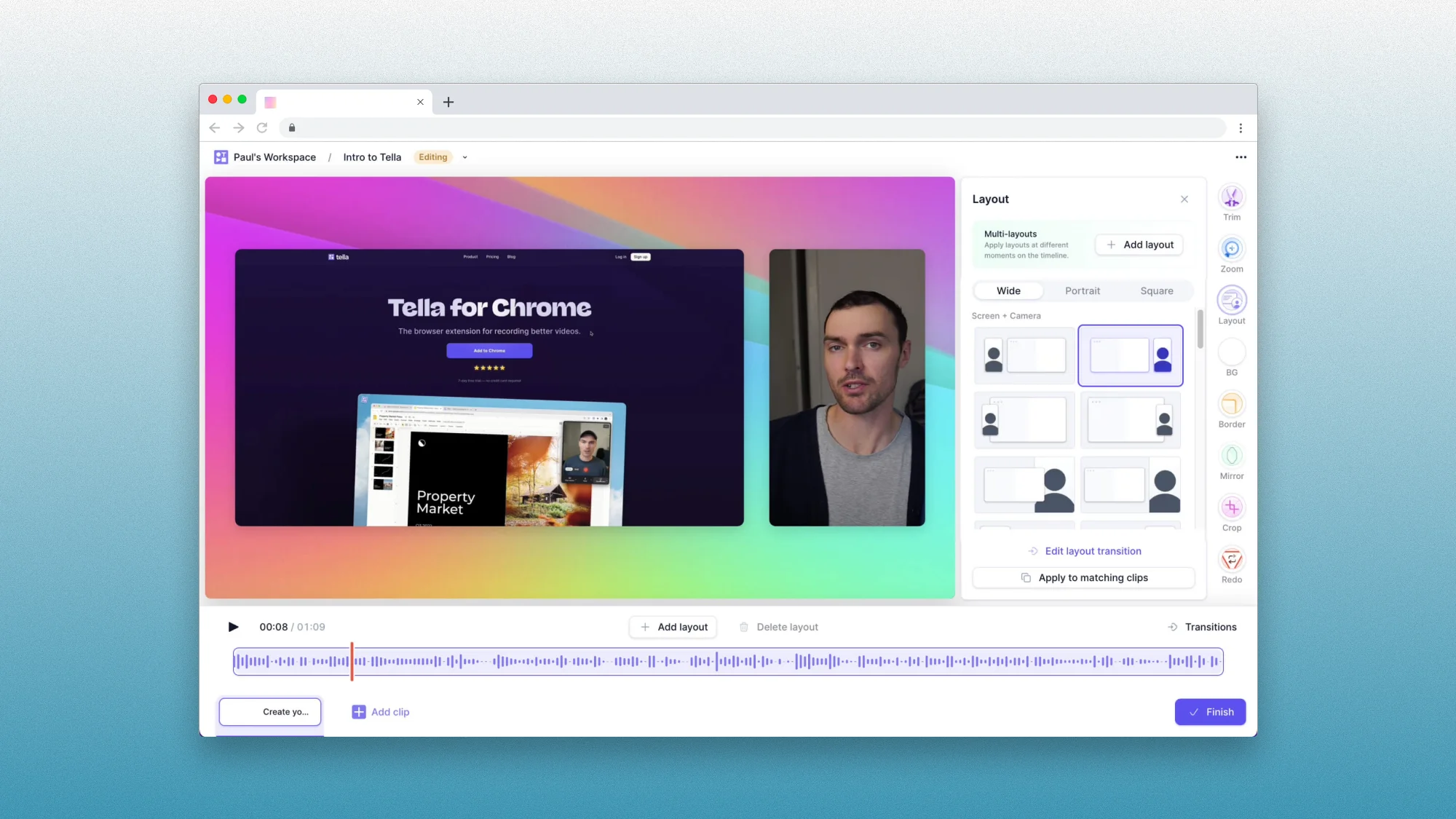Open the three-dot more options menu
This screenshot has height=819, width=1456.
click(x=1241, y=157)
